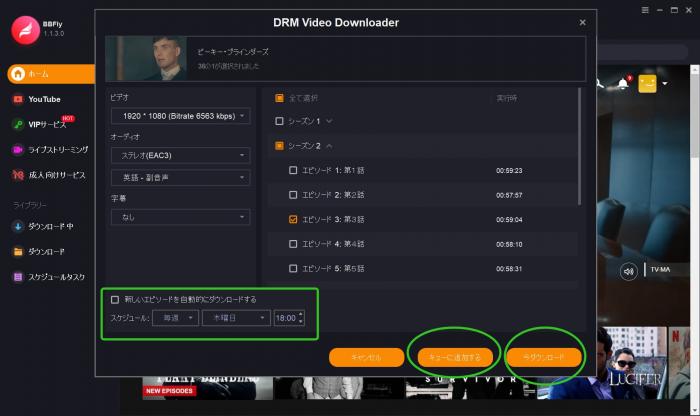Image resolution: width=700 pixels, height=416 pixels.
Task: Open the 木曜日 weekday dropdown
Action: click(x=236, y=318)
